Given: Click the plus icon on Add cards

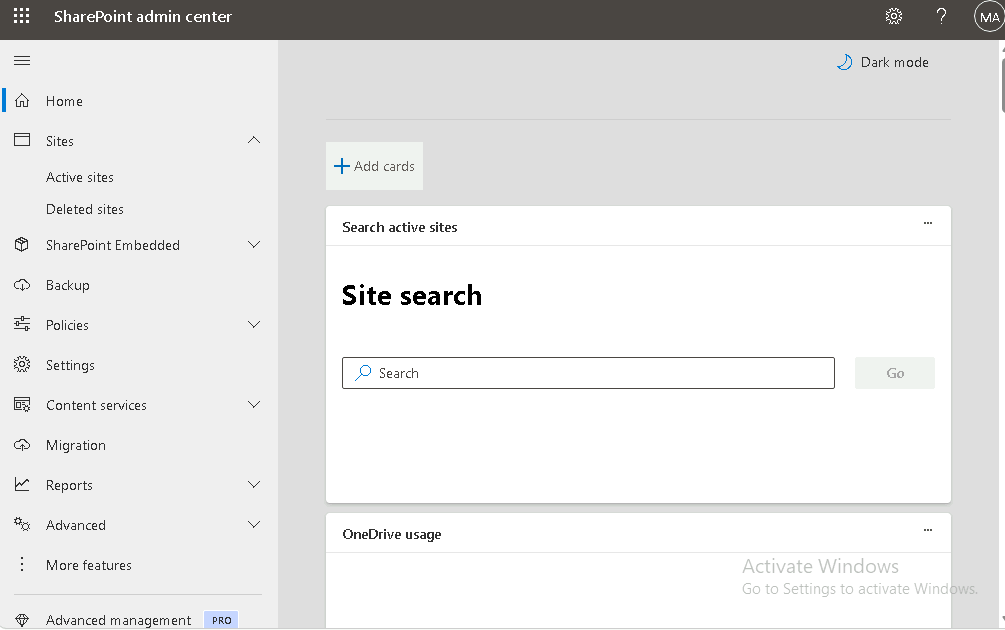Looking at the screenshot, I should coord(342,166).
